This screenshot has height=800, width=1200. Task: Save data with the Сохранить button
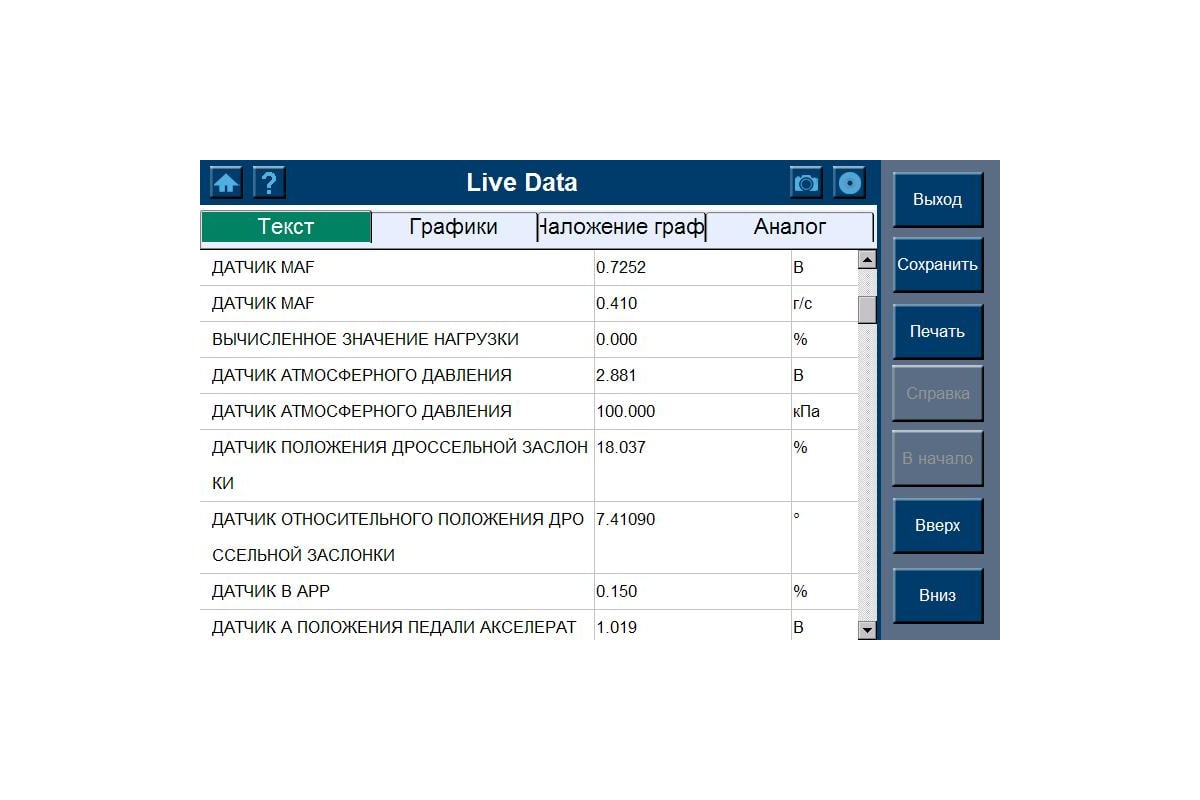(x=938, y=265)
